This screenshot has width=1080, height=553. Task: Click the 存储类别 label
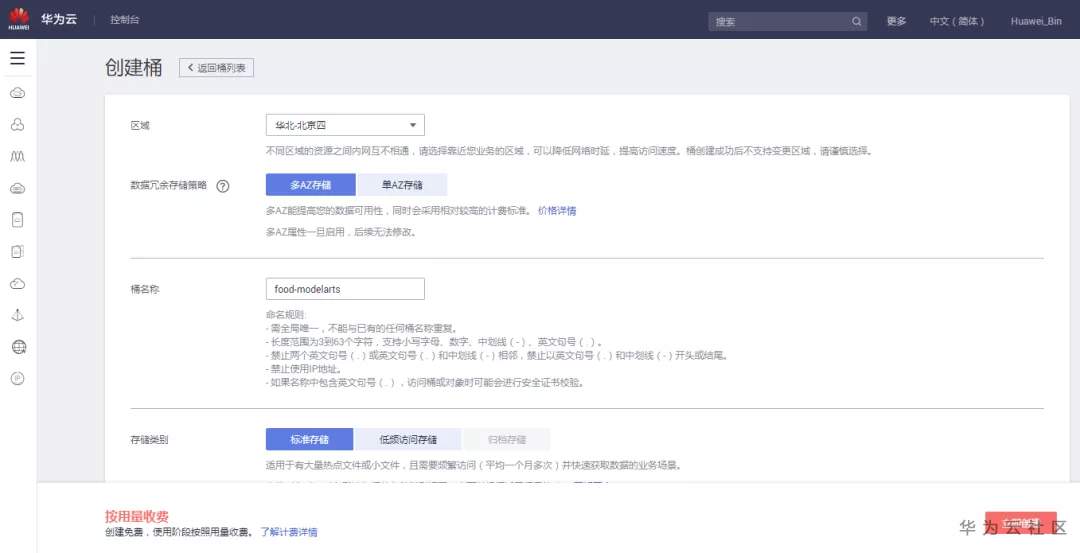click(x=149, y=439)
